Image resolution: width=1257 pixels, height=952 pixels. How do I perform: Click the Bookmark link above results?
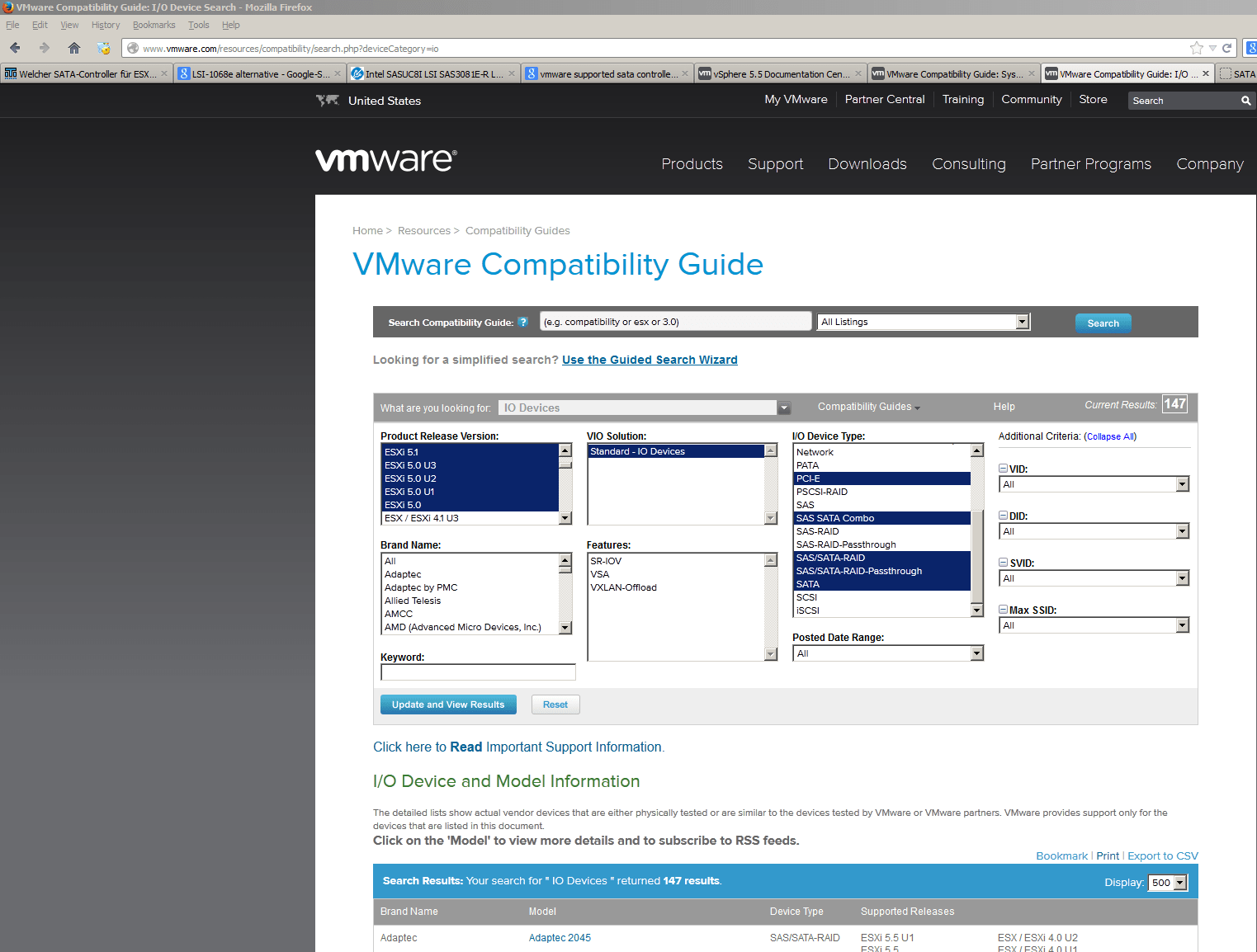point(1061,855)
